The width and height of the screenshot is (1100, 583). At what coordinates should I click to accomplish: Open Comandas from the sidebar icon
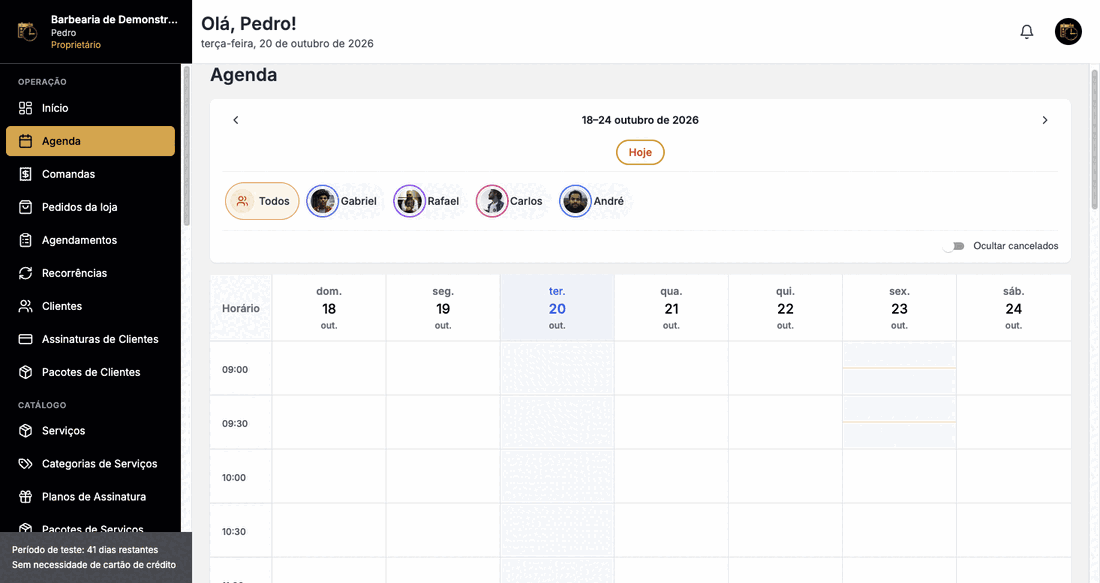(x=25, y=174)
